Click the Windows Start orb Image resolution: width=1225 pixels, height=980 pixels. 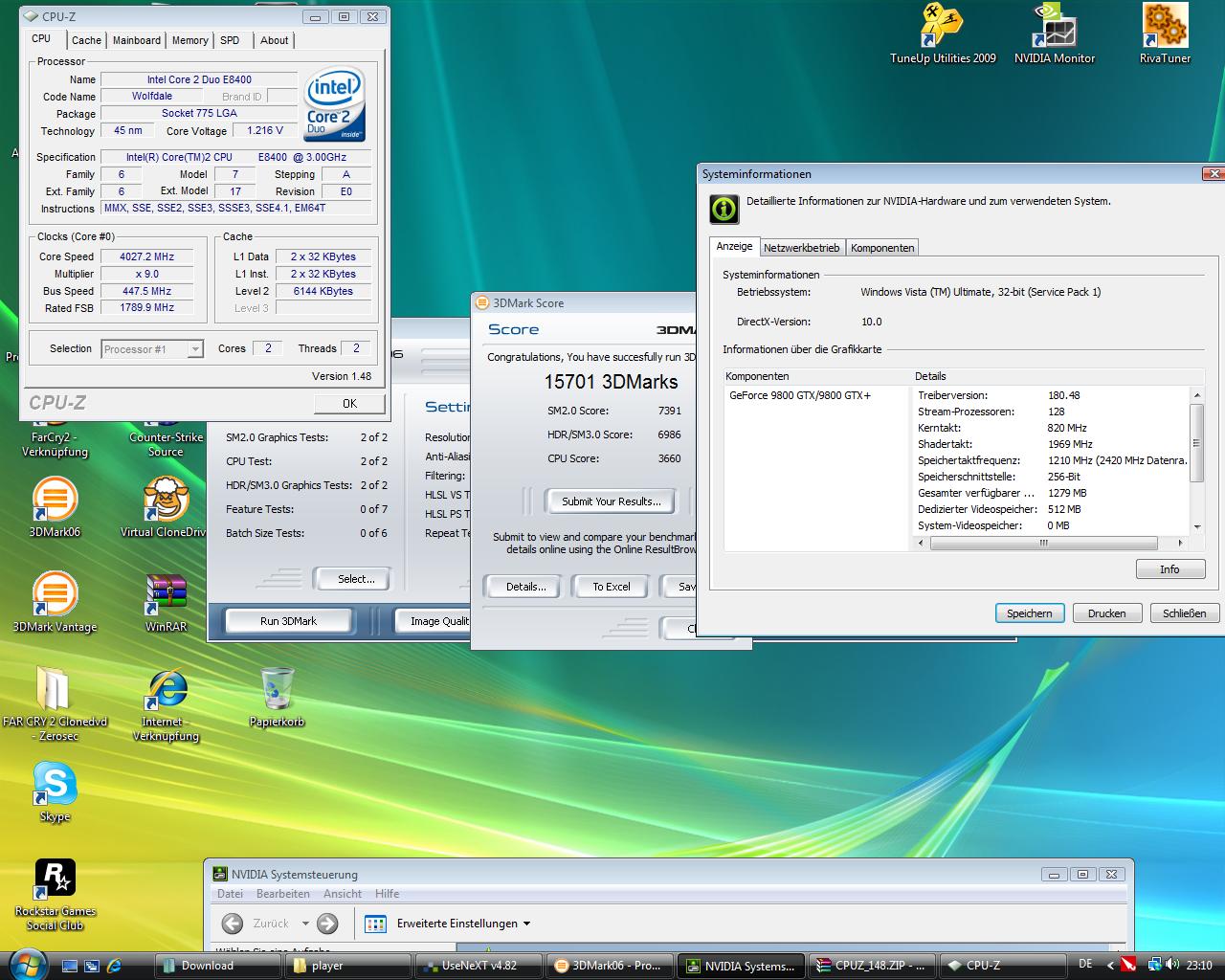26,963
